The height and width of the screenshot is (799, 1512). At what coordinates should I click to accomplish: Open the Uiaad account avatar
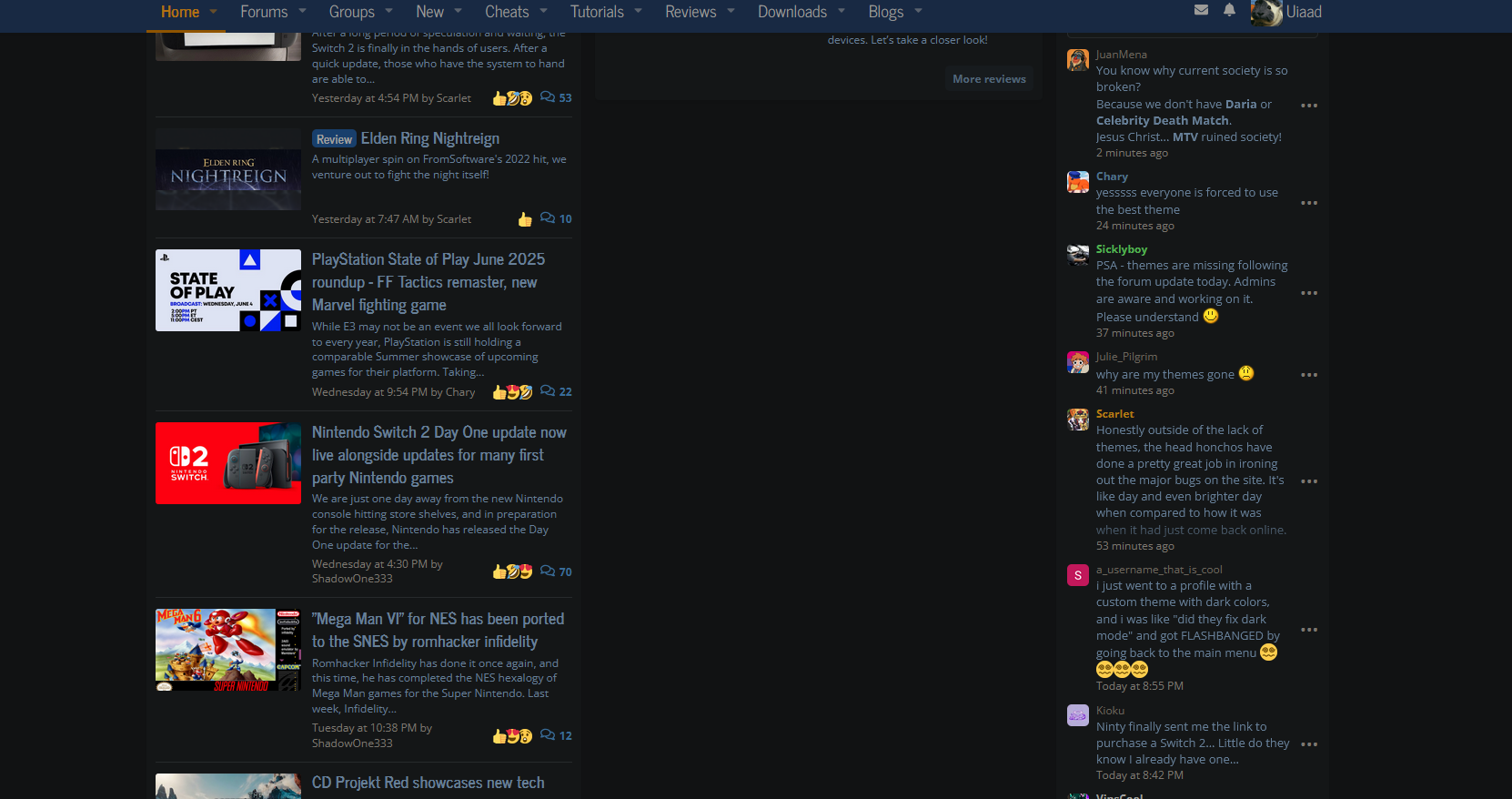point(1265,12)
